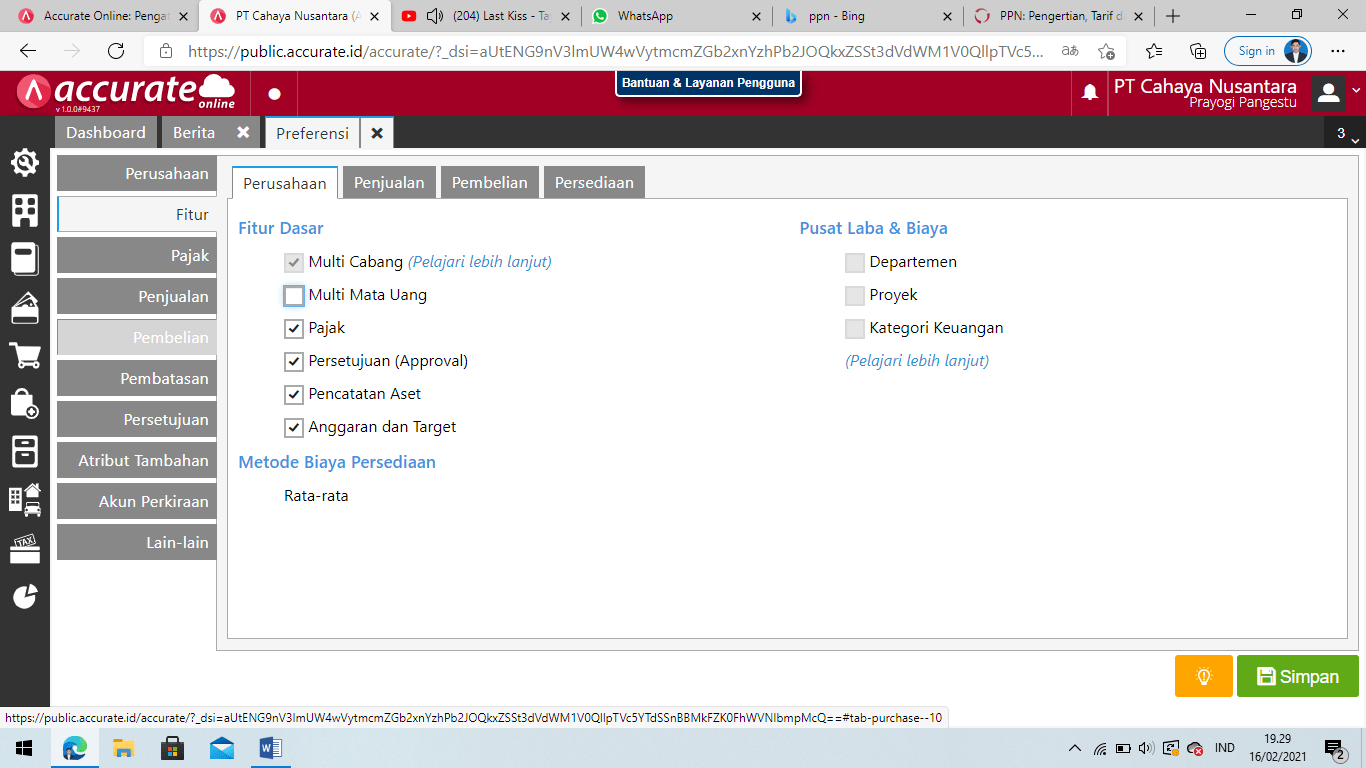1366x768 pixels.
Task: Open Atribut Tambahan side menu
Action: (x=136, y=460)
